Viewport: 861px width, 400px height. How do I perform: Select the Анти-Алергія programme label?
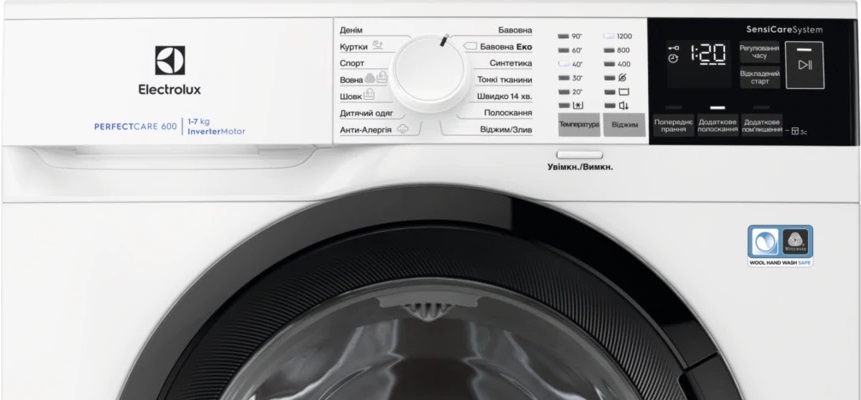(366, 130)
